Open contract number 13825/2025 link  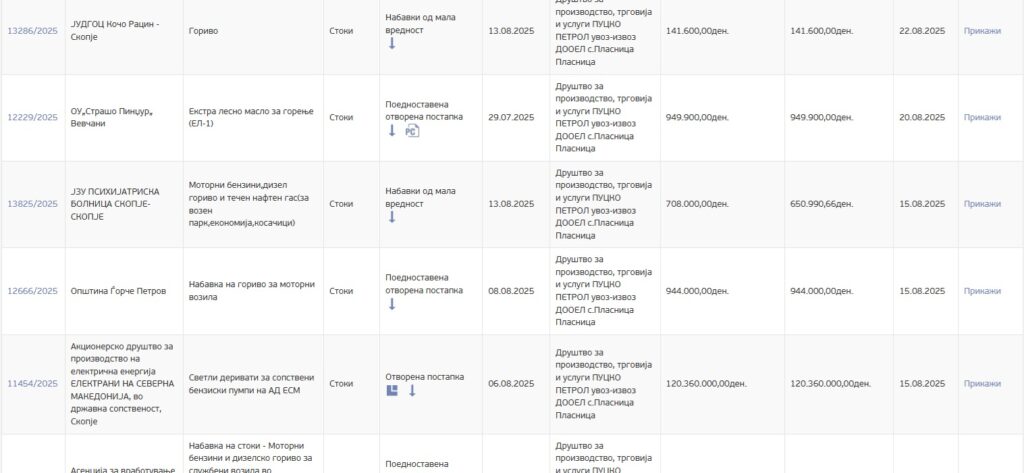pos(33,204)
